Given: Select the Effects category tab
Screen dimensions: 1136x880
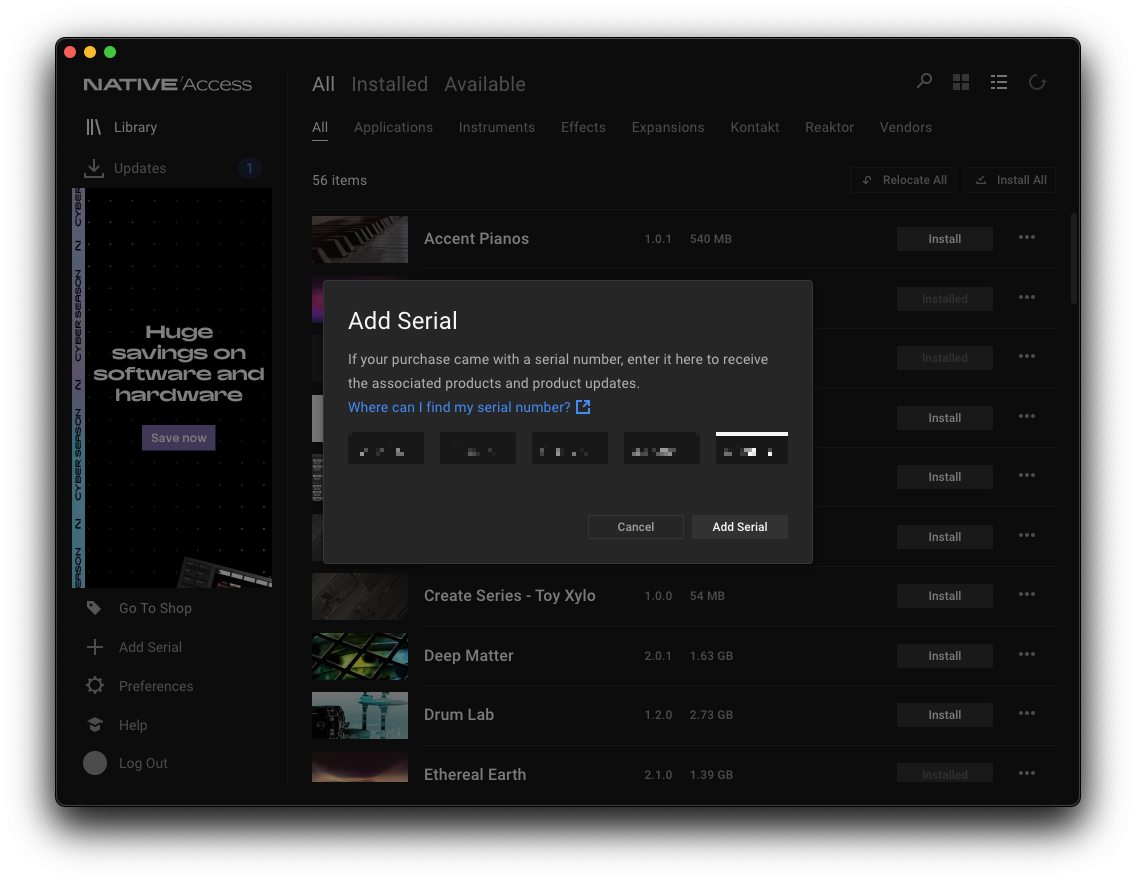Looking at the screenshot, I should pyautogui.click(x=582, y=127).
